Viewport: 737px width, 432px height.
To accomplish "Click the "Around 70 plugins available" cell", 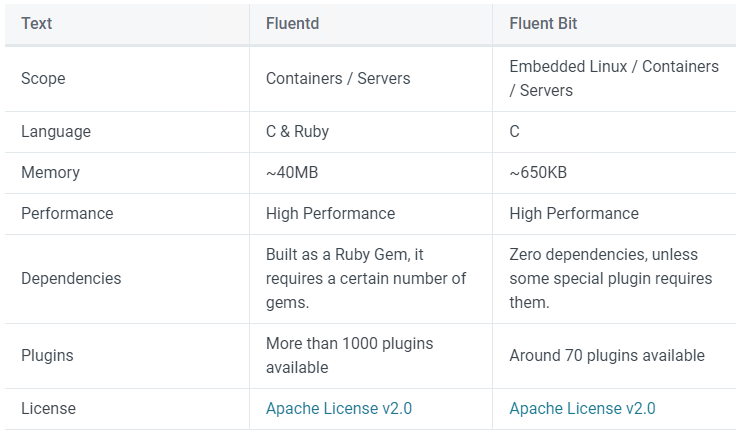I will [606, 355].
